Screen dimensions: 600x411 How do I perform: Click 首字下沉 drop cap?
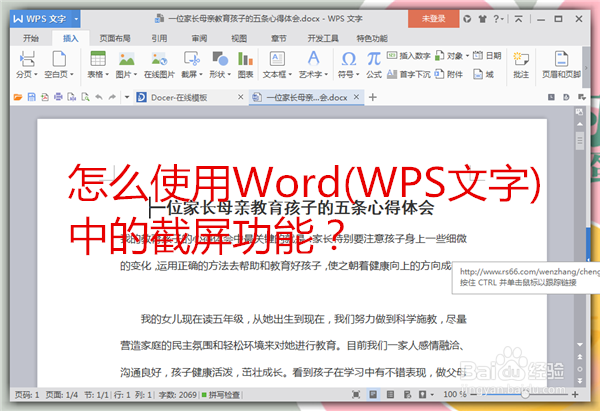coord(409,74)
